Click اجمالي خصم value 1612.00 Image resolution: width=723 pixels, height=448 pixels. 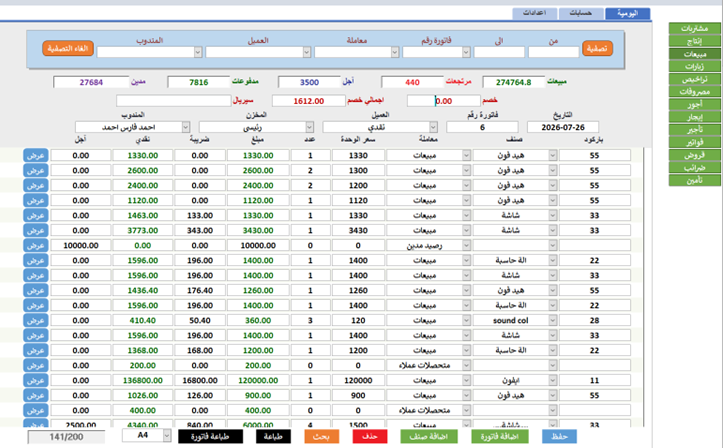click(x=308, y=101)
